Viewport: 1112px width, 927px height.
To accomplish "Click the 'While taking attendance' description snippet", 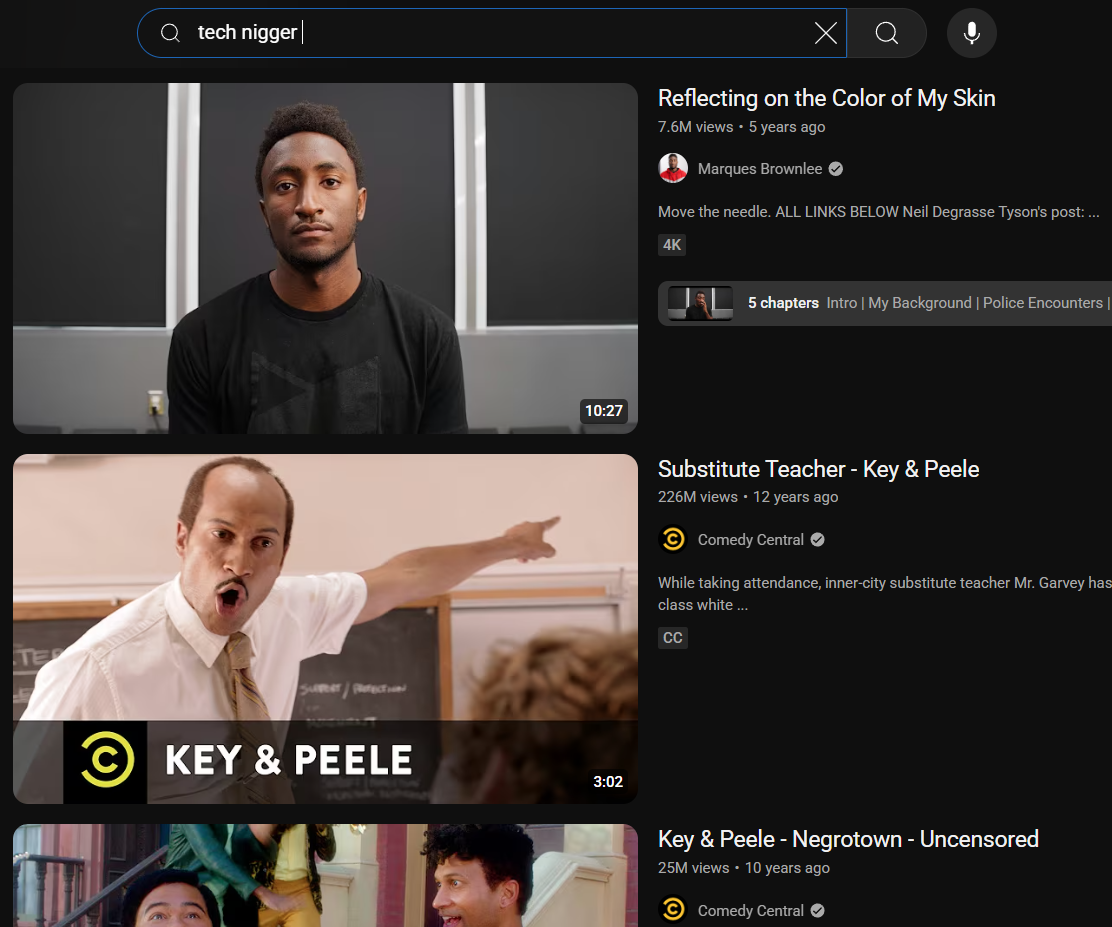I will (884, 594).
